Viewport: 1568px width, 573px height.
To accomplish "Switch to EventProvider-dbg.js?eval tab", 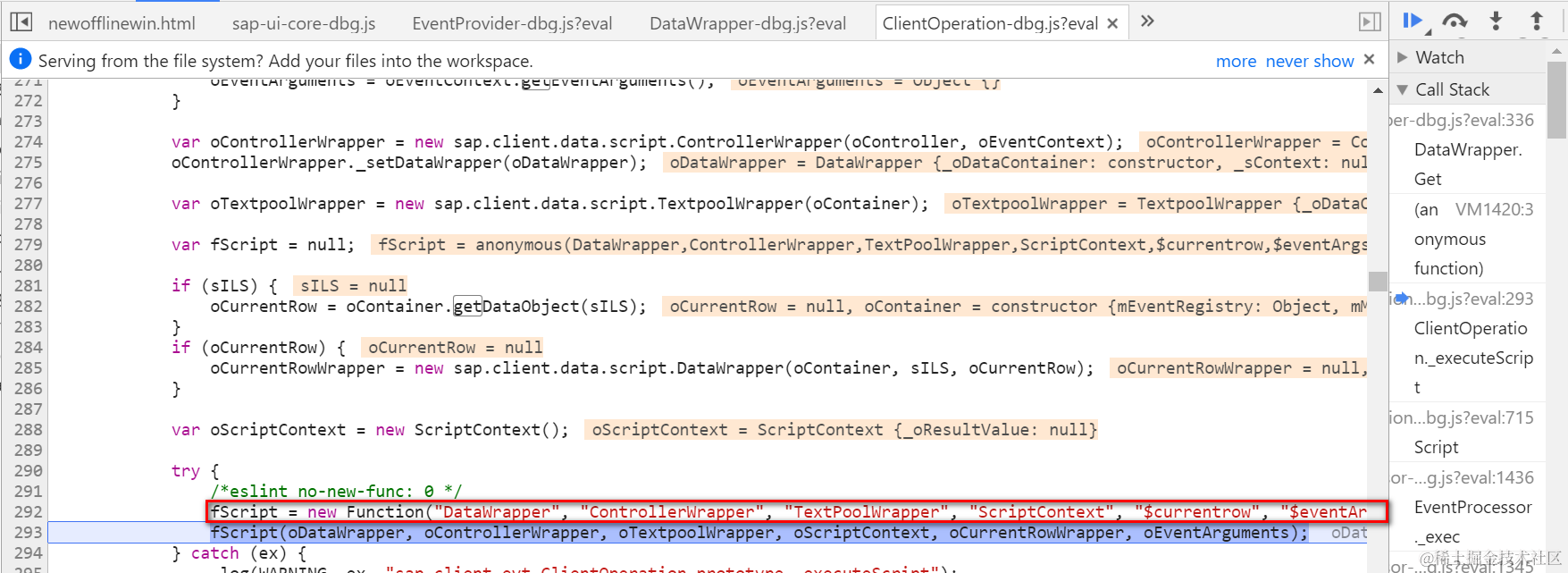I will tap(512, 23).
